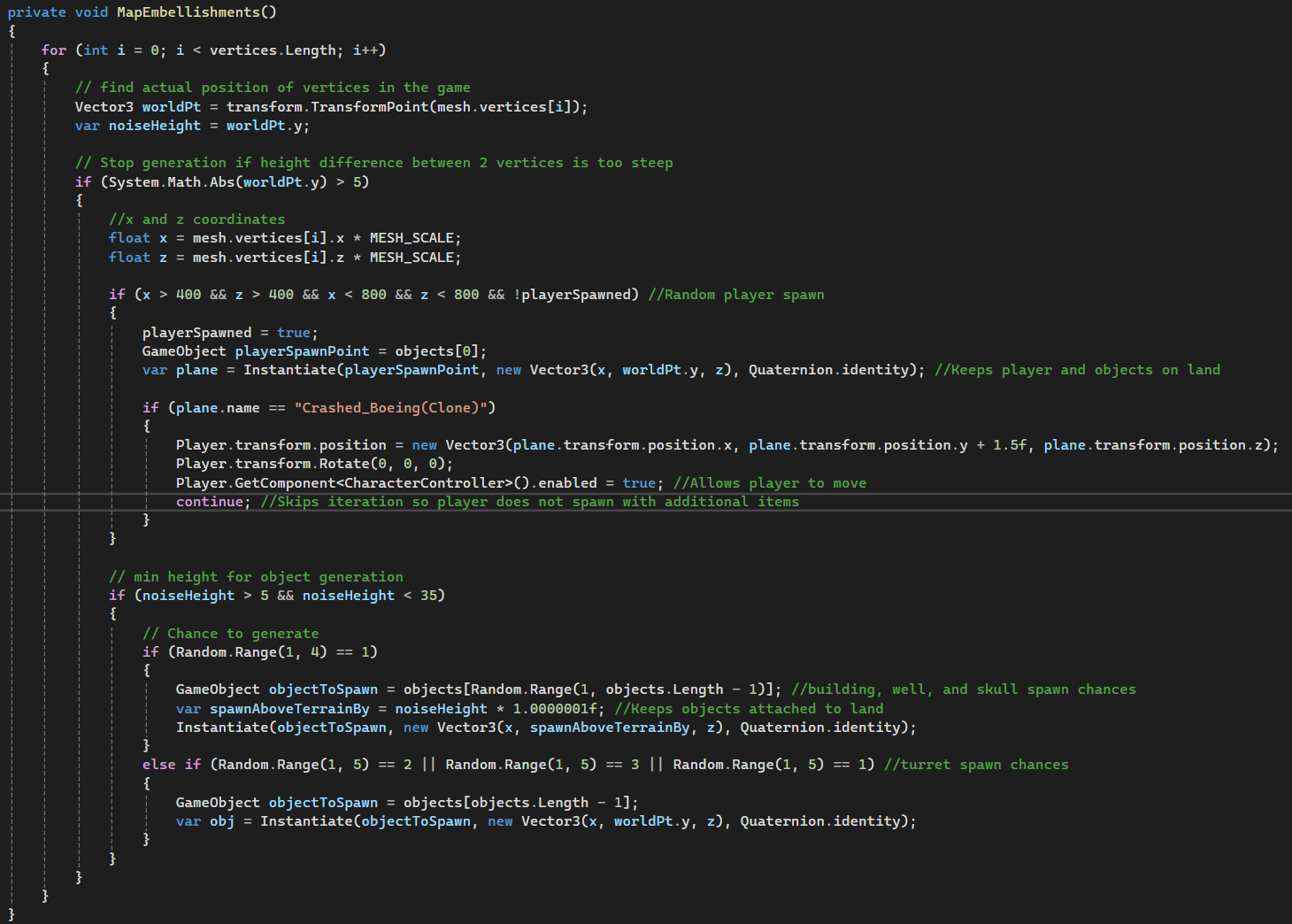Click the '//turret spawn chances' comment
The height and width of the screenshot is (924, 1292).
(x=976, y=765)
